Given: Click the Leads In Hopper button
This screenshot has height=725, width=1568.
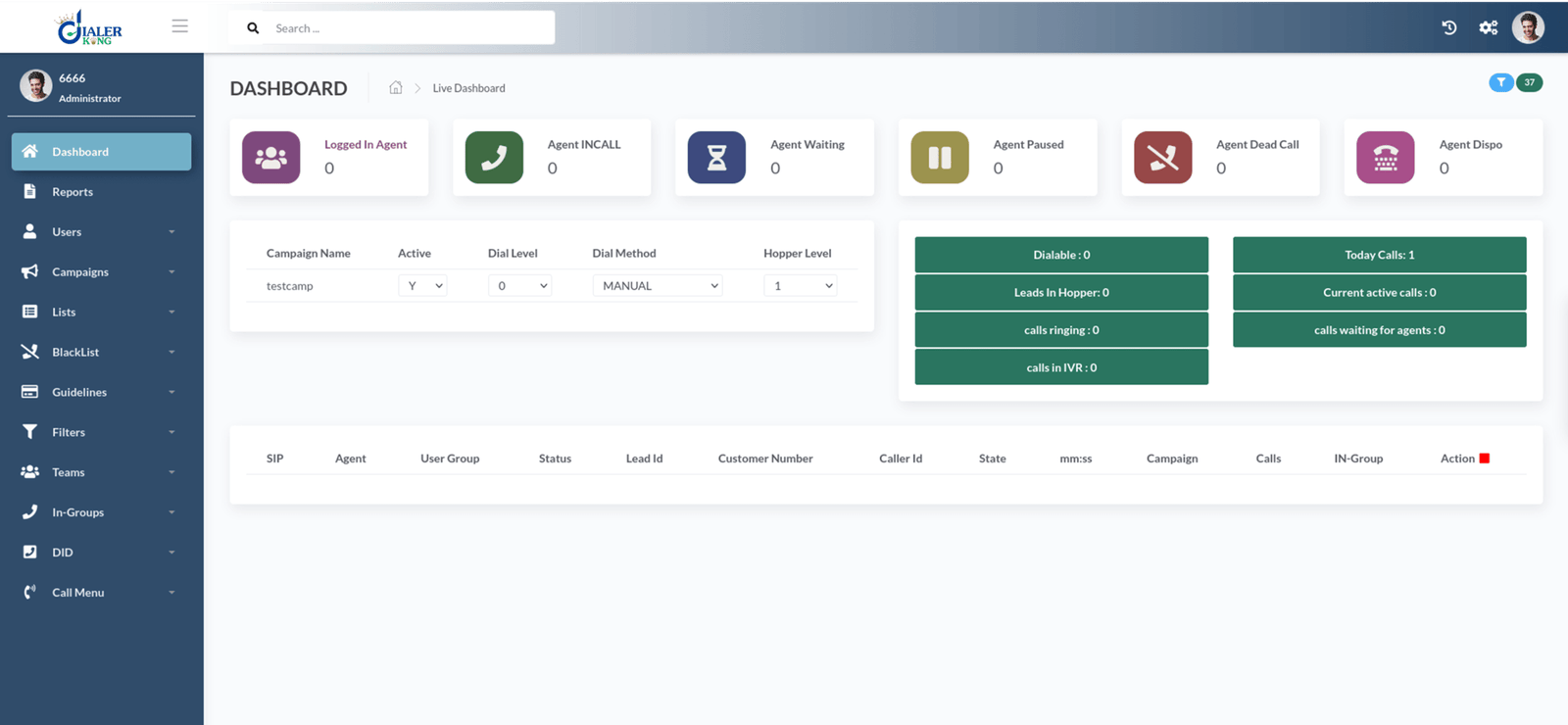Looking at the screenshot, I should click(x=1061, y=292).
